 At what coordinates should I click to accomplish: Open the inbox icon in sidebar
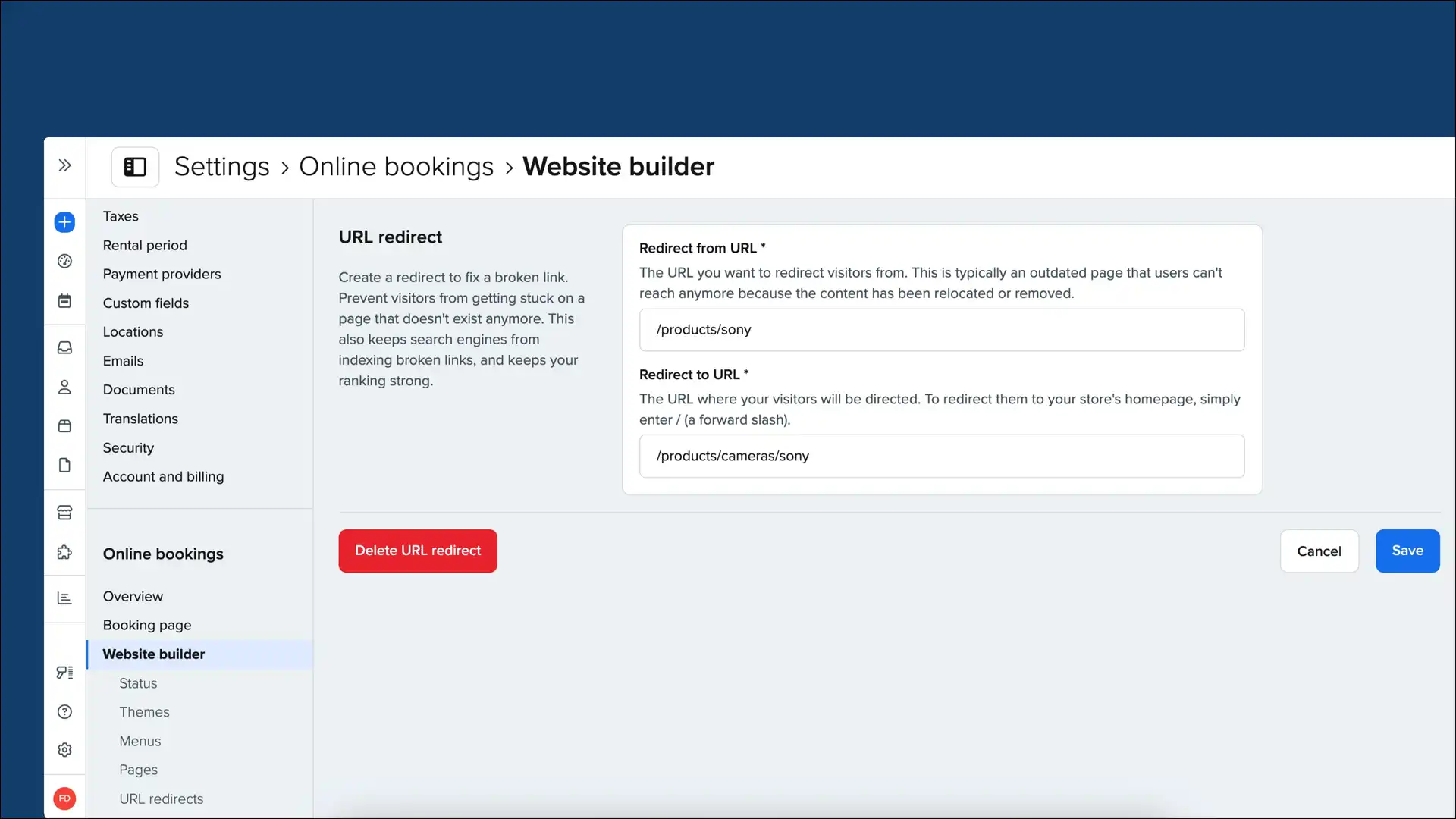tap(64, 347)
